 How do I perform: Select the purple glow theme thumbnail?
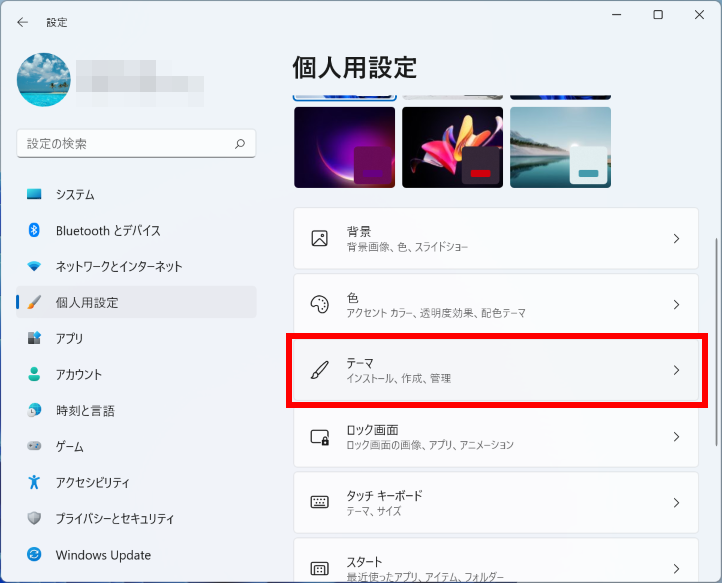(x=344, y=147)
